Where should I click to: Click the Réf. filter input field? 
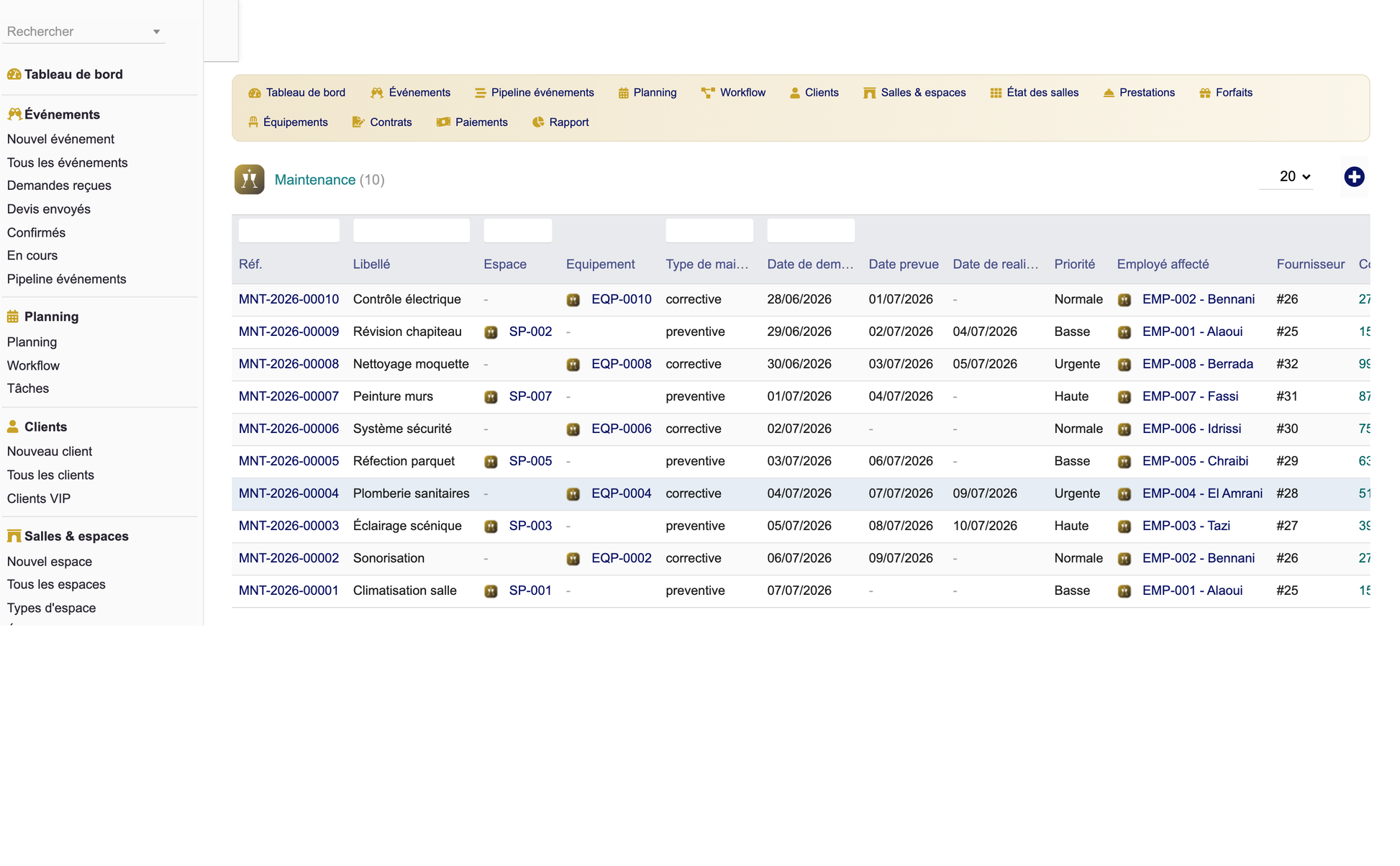[x=289, y=231]
